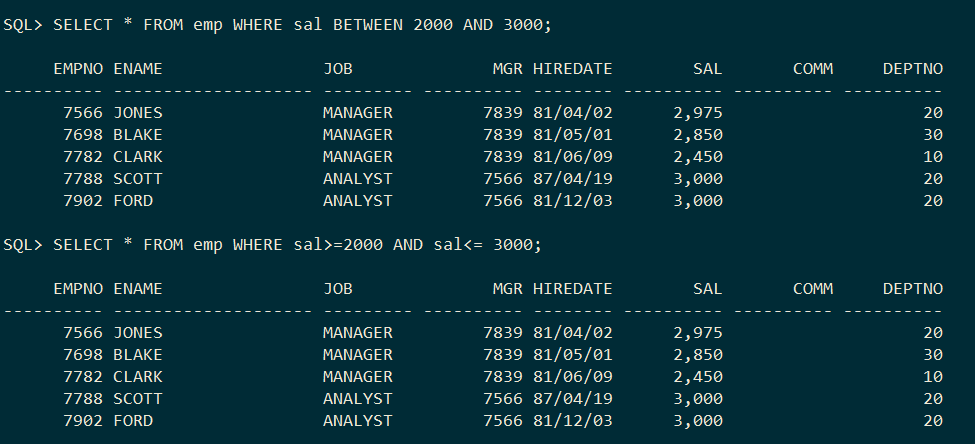
Task: Click salary 2,450 in the BETWEEN query results
Action: click(x=698, y=157)
